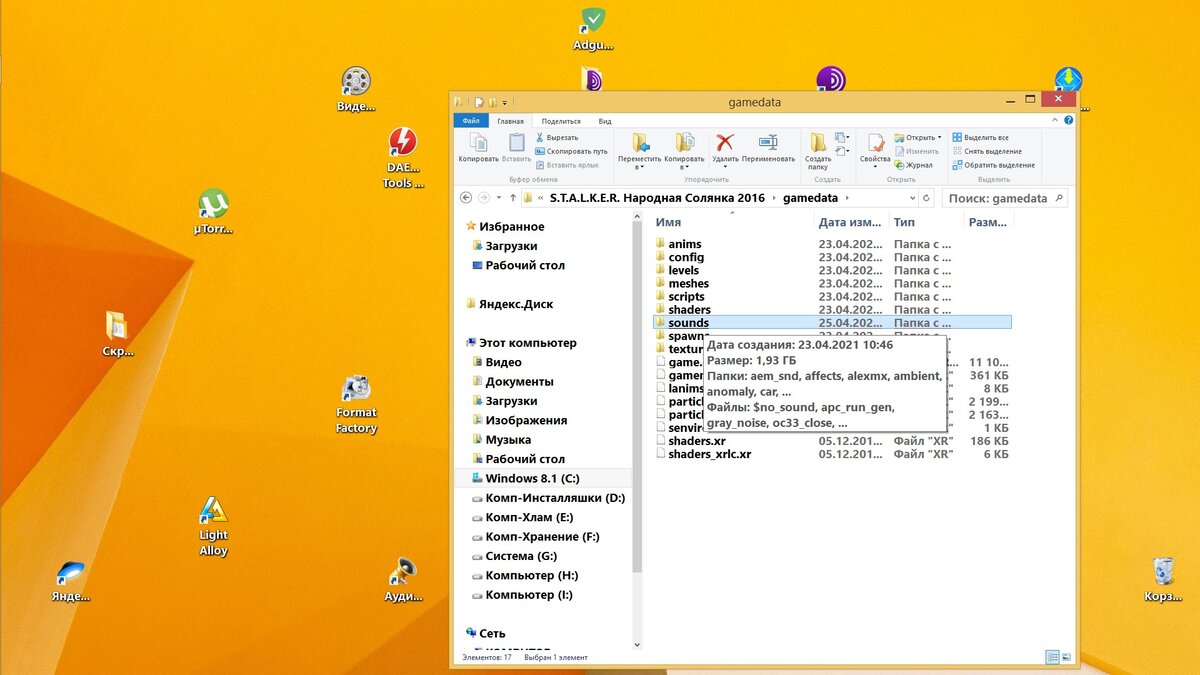This screenshot has width=1200, height=675.
Task: Select the scripts folder
Action: coord(686,296)
